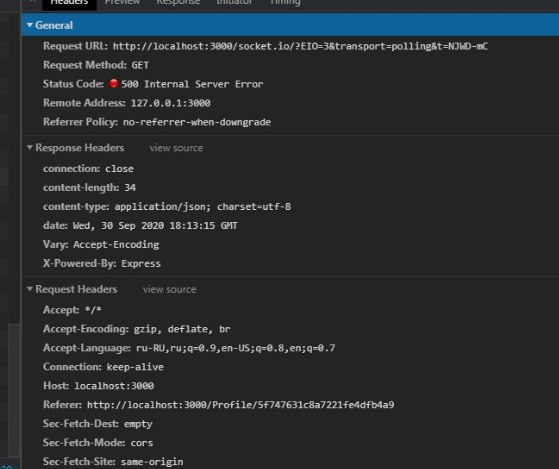
Task: Switch to the Preview tab
Action: click(x=122, y=3)
